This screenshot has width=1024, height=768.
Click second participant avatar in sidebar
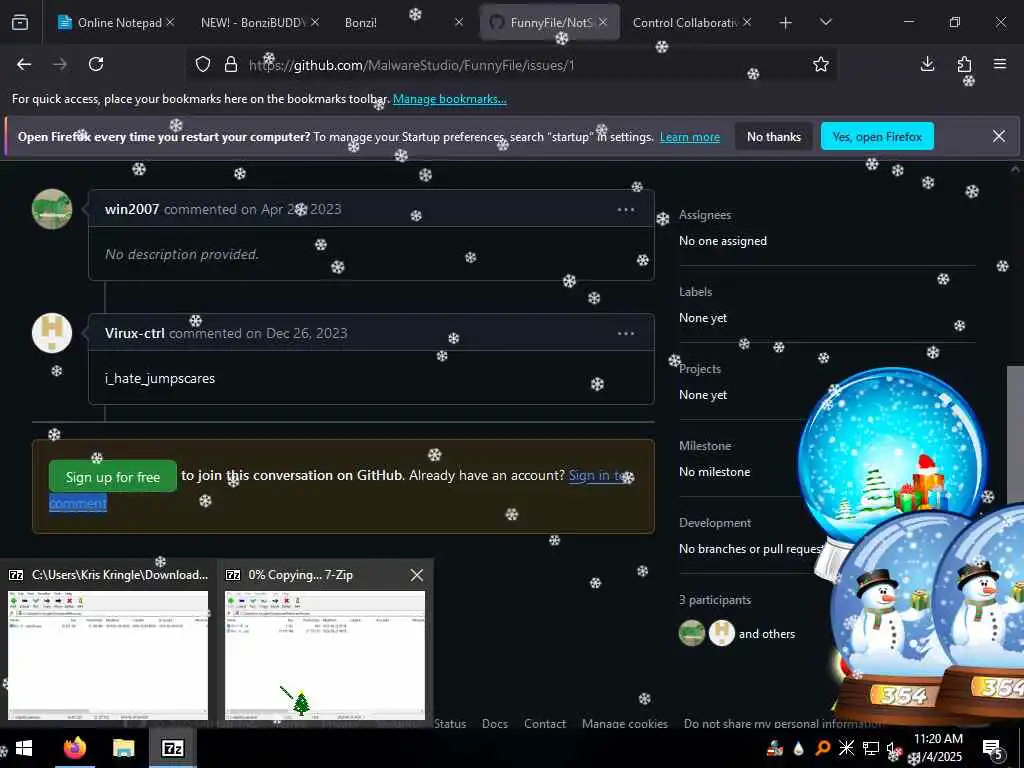[x=722, y=633]
